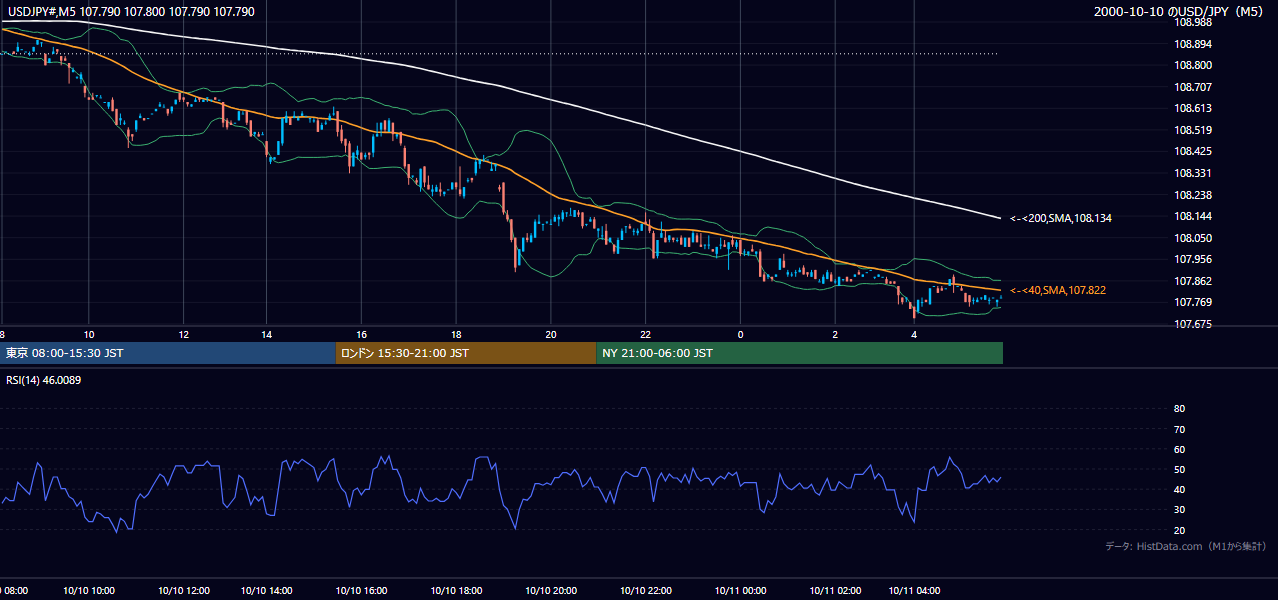Click the price axis value 108.707
The width and height of the screenshot is (1278, 600).
[x=1194, y=87]
